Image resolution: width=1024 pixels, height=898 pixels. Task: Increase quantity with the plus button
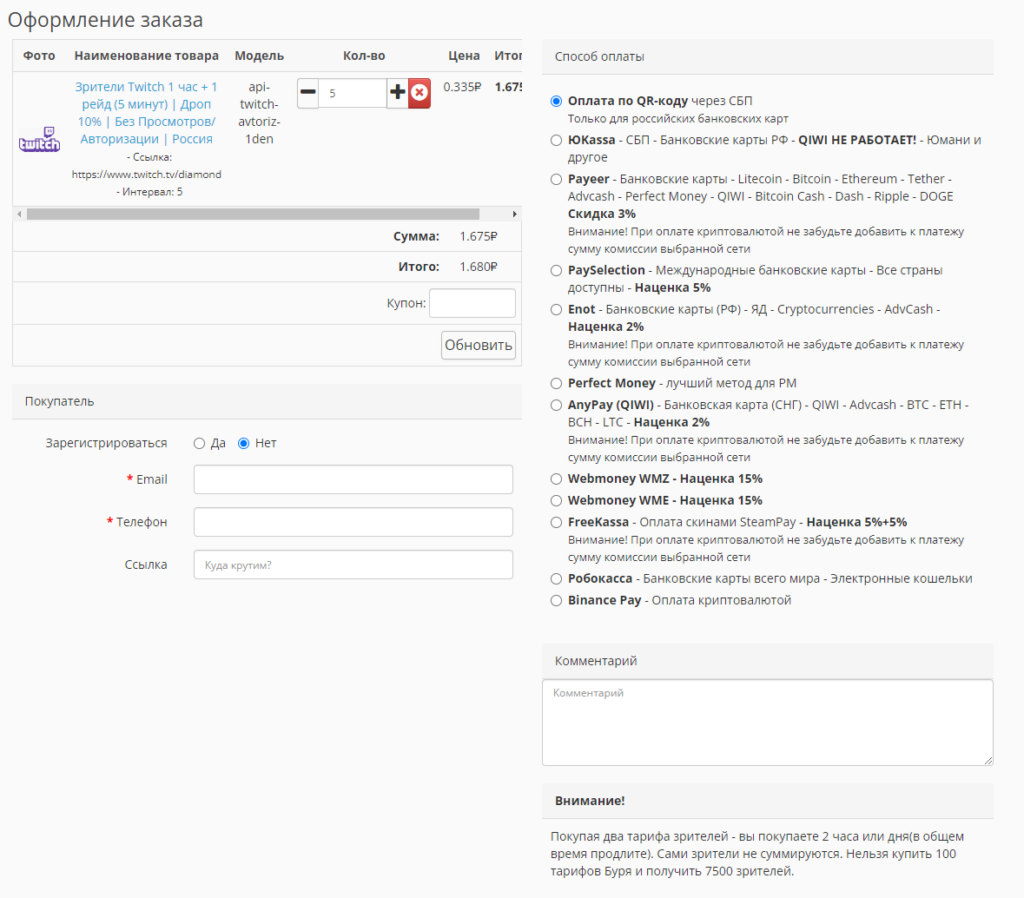(x=397, y=93)
